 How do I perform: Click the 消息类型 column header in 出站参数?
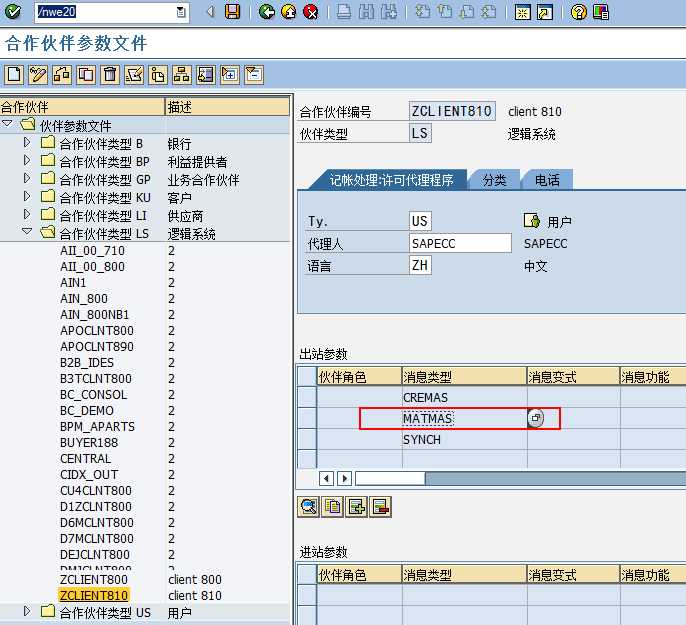click(x=464, y=377)
